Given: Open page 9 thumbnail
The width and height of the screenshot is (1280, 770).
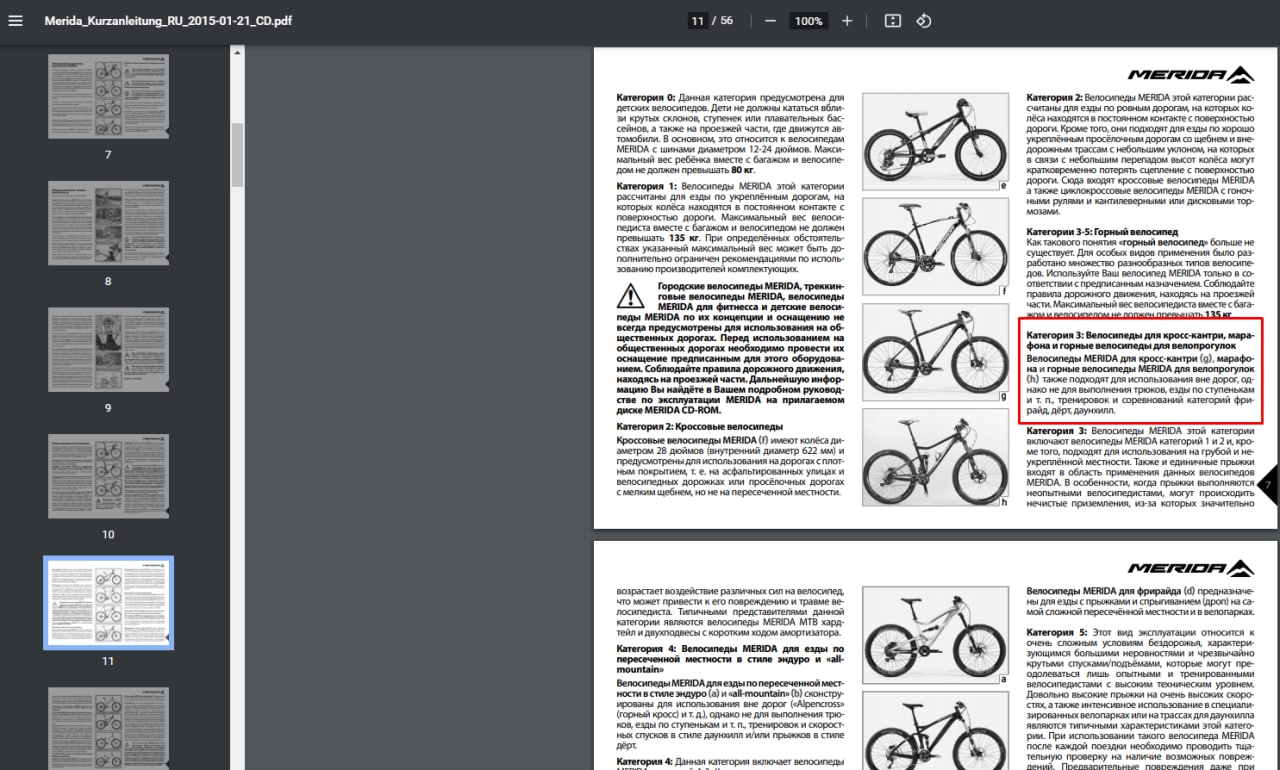Looking at the screenshot, I should point(108,350).
